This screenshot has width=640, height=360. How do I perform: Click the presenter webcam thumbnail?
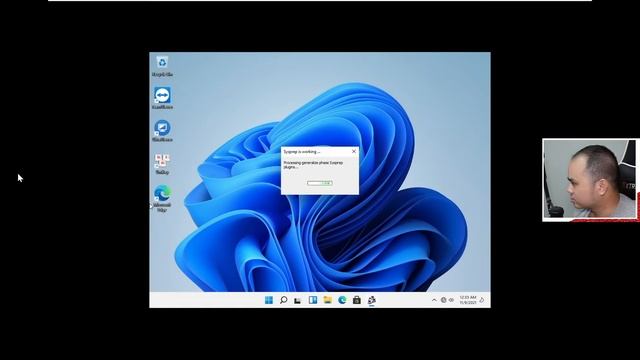[x=589, y=180]
